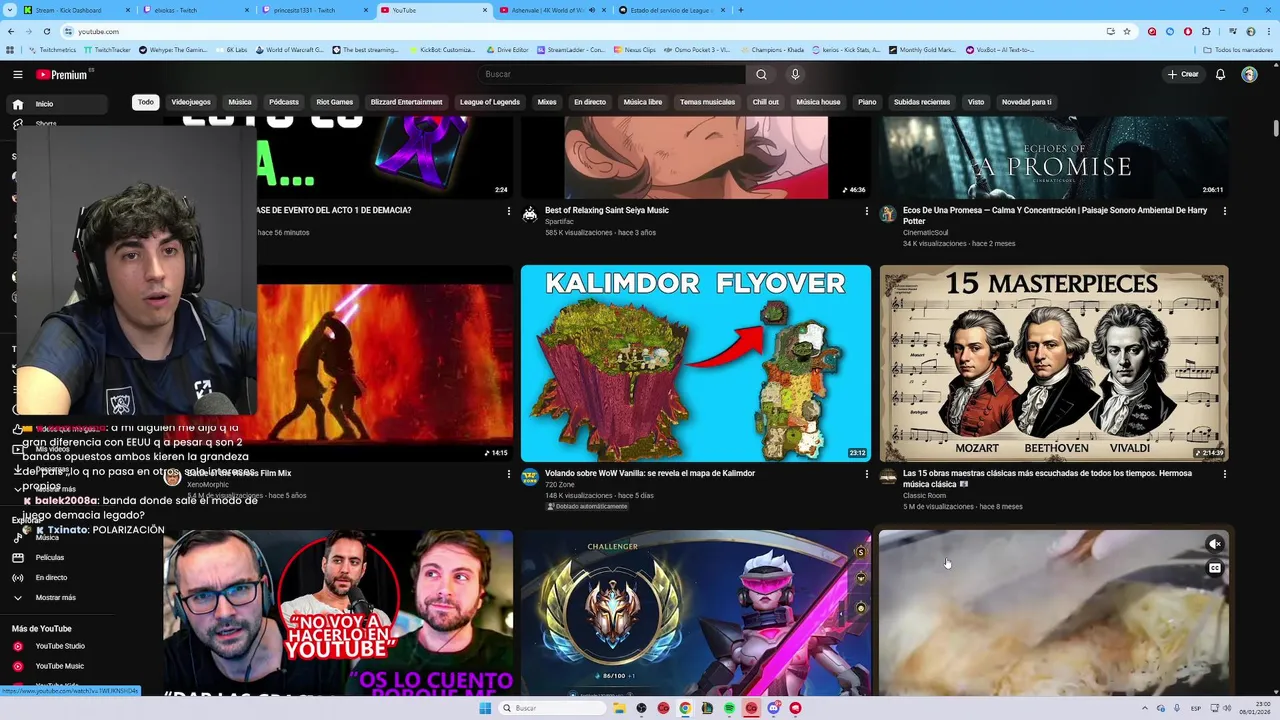Open the Echoes of a Promise thumbnail
Image resolution: width=1280 pixels, height=720 pixels.
(x=1054, y=158)
